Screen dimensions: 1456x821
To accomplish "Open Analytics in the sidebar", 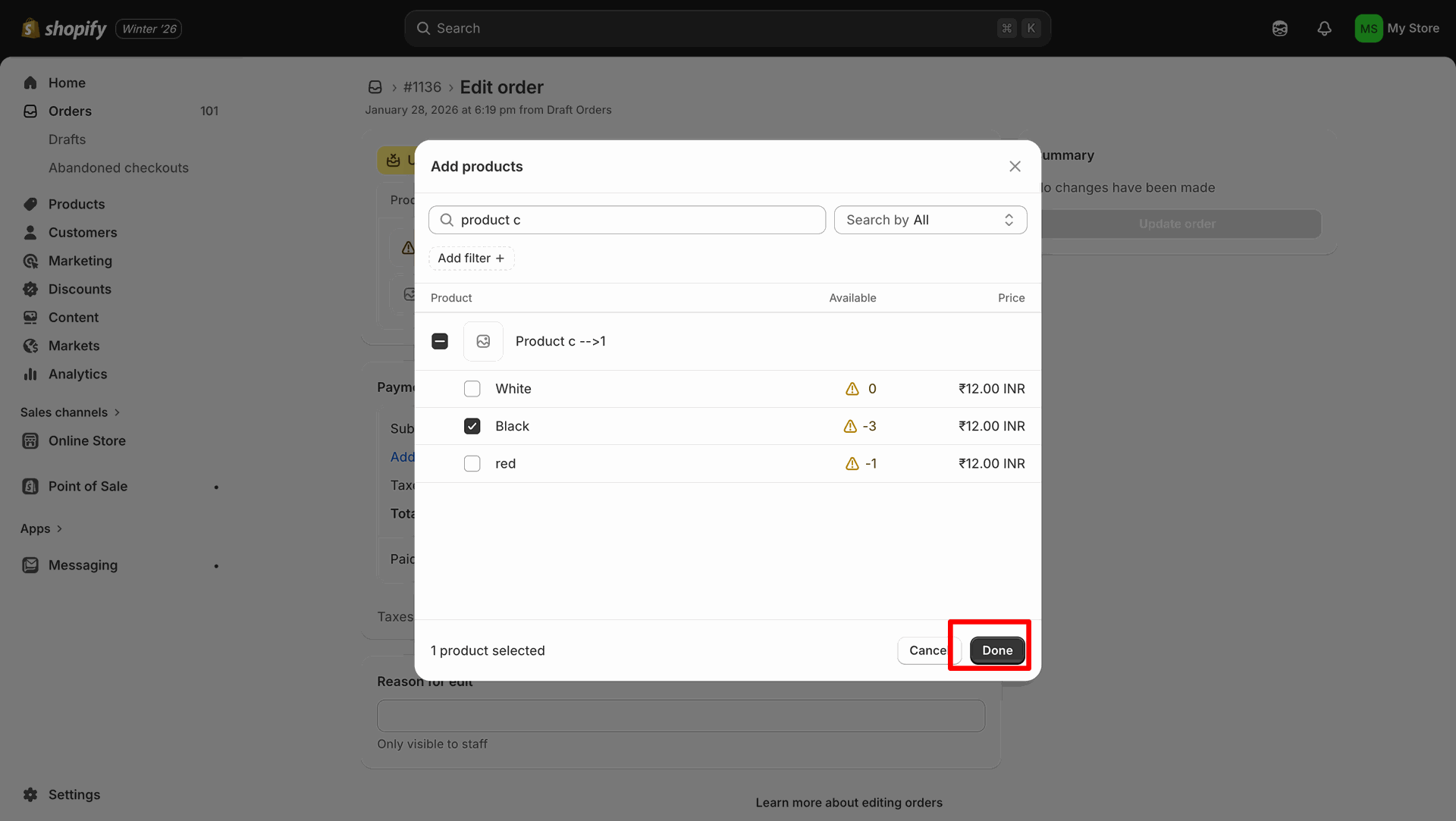I will [77, 374].
